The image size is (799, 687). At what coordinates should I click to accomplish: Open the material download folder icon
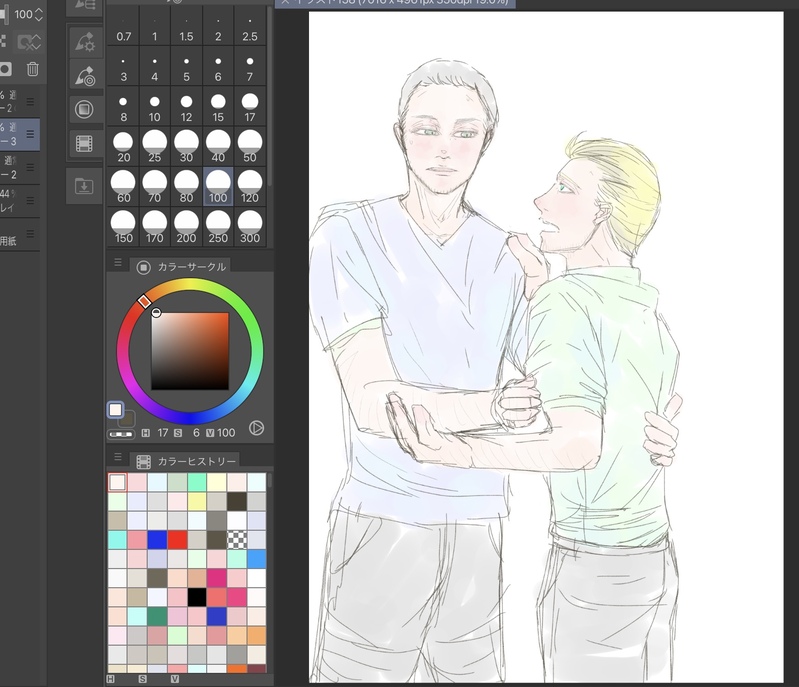[84, 186]
